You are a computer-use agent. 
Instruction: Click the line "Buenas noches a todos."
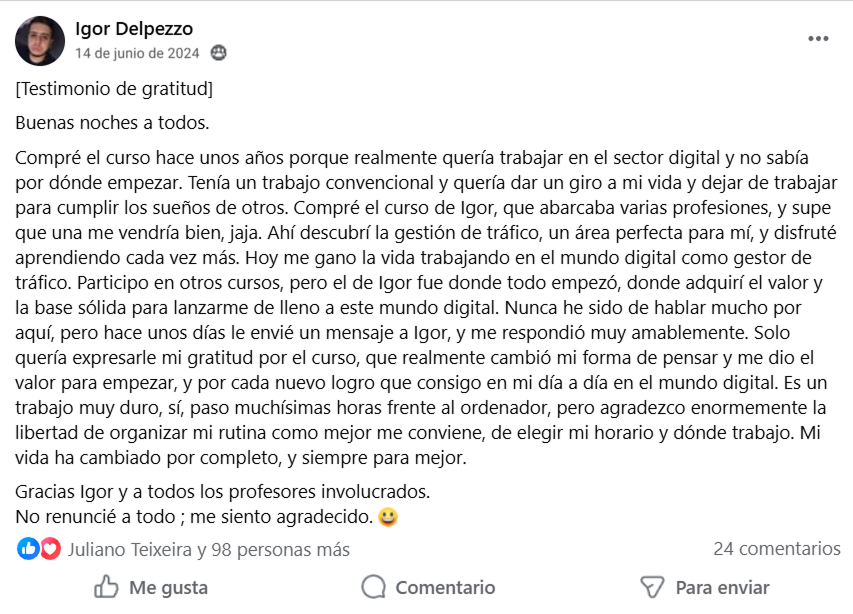click(x=113, y=124)
